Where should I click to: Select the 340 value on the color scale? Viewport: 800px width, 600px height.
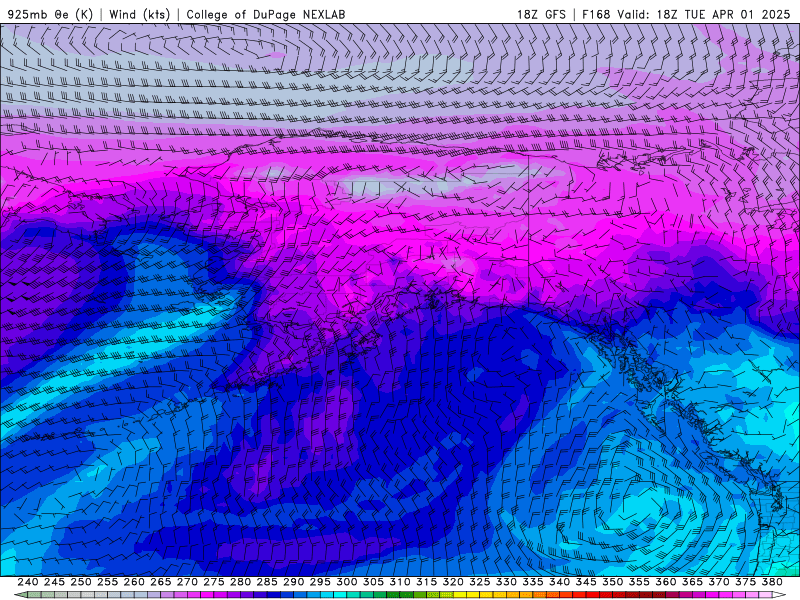(x=559, y=582)
